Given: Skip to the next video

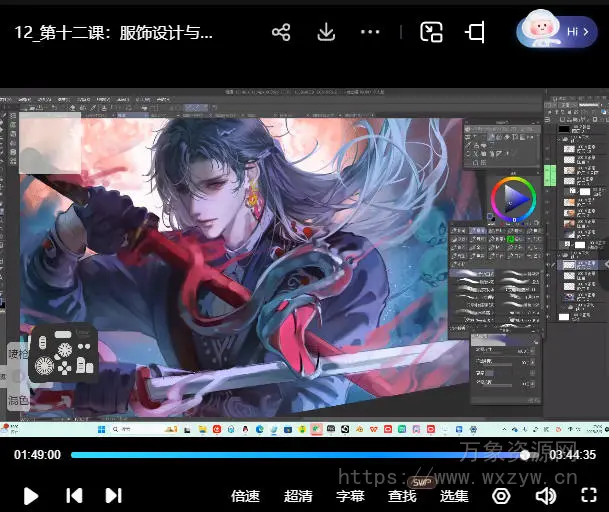Looking at the screenshot, I should (x=114, y=495).
